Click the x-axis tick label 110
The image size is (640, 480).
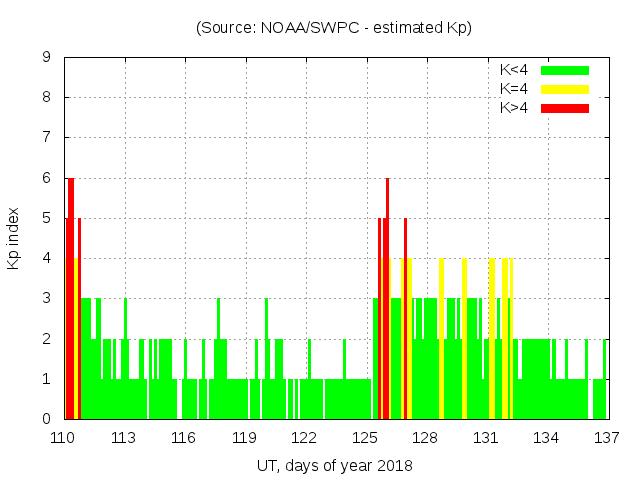pos(64,438)
